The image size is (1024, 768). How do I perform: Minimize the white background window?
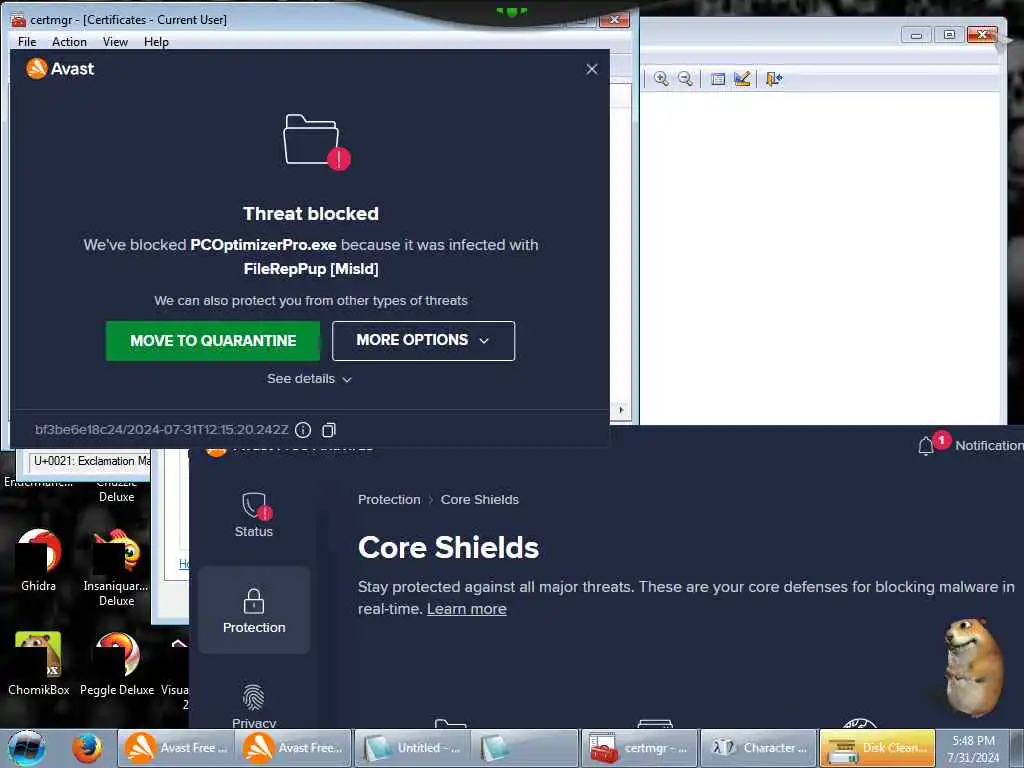pyautogui.click(x=916, y=35)
